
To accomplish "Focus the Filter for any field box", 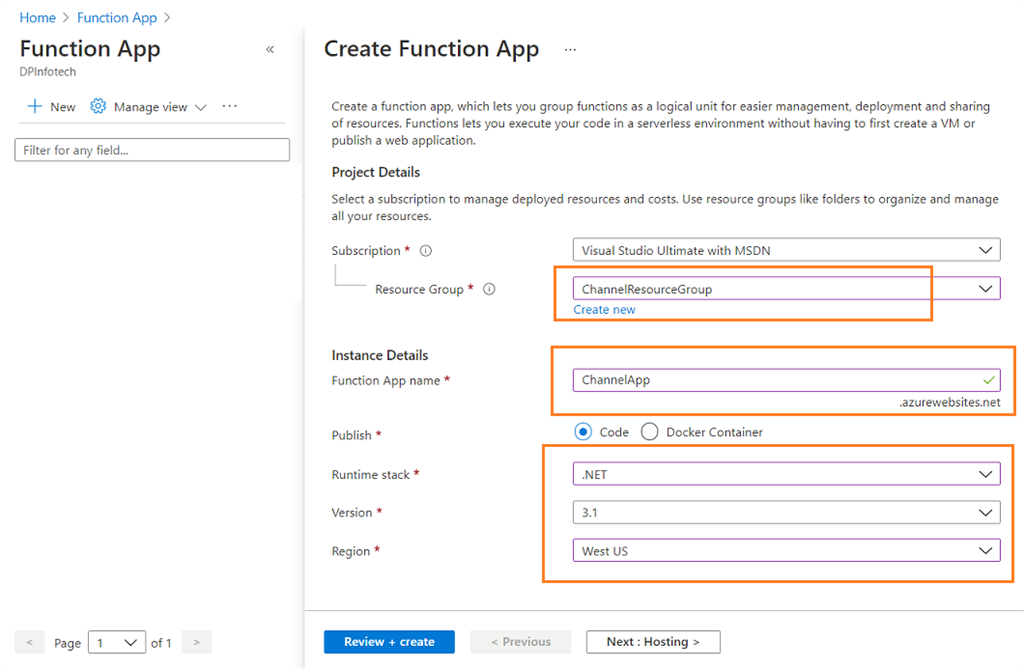I will pos(152,150).
